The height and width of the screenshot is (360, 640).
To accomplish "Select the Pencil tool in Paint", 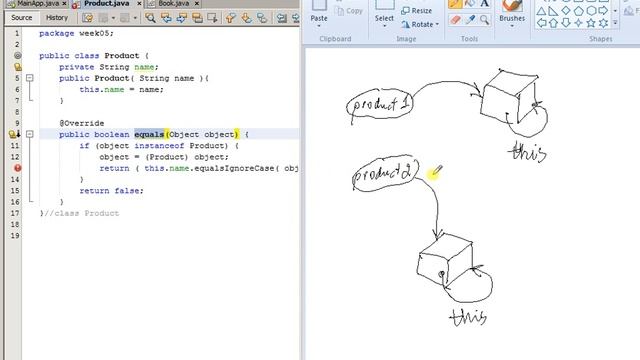I will coord(456,4).
